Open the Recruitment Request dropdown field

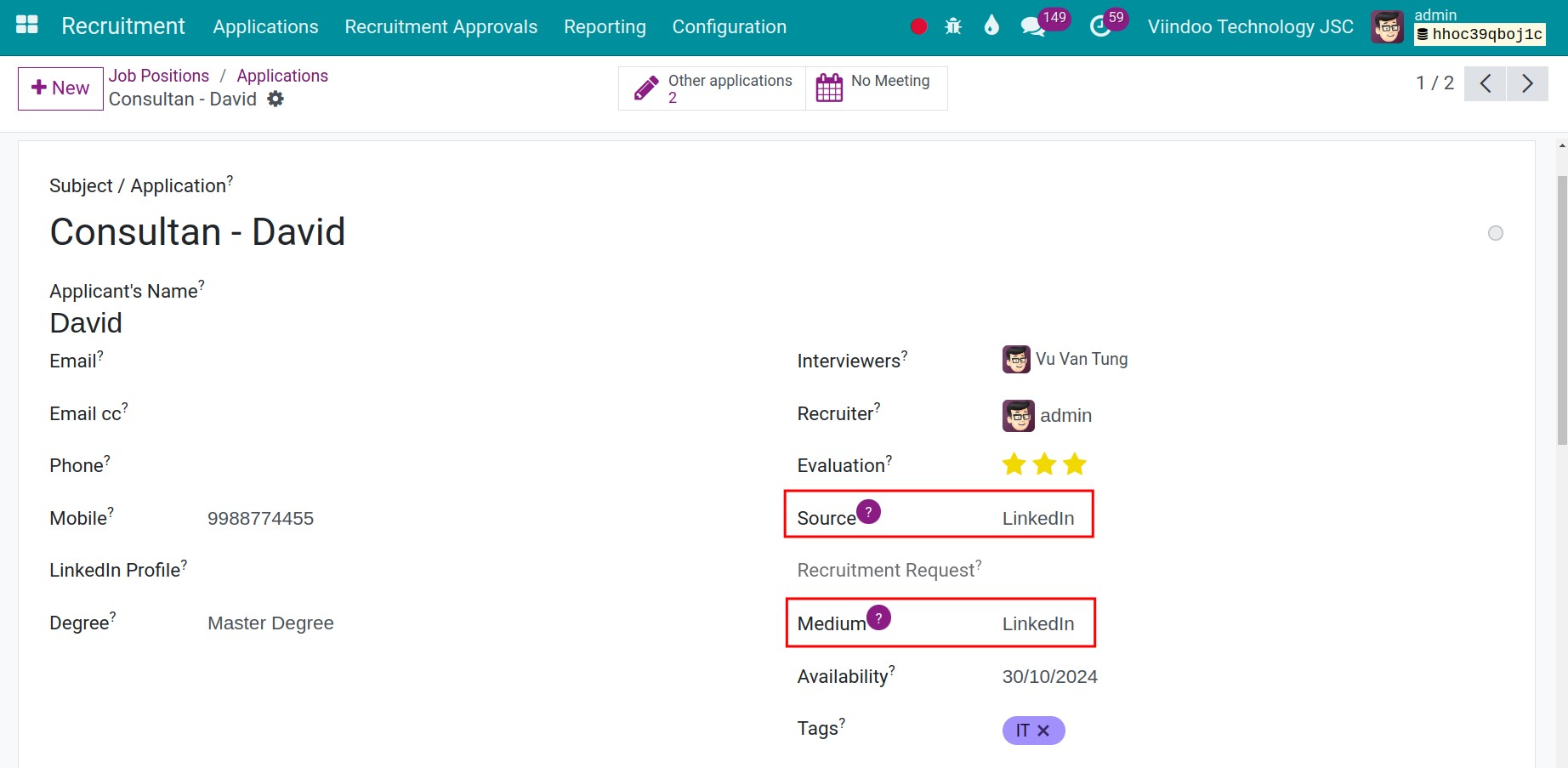889,570
